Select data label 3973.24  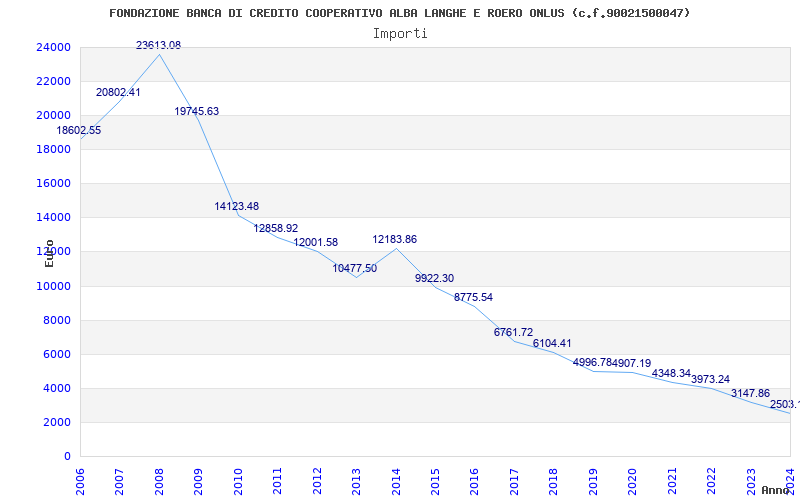pos(710,379)
